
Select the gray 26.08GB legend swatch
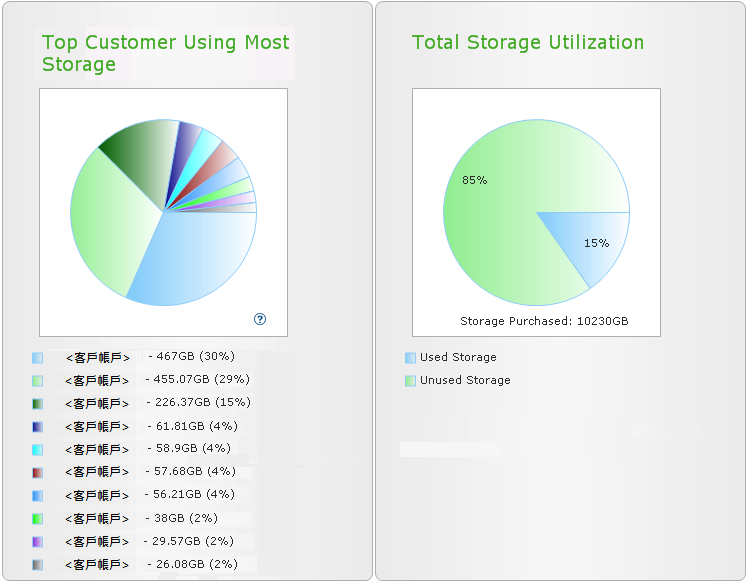[x=37, y=564]
